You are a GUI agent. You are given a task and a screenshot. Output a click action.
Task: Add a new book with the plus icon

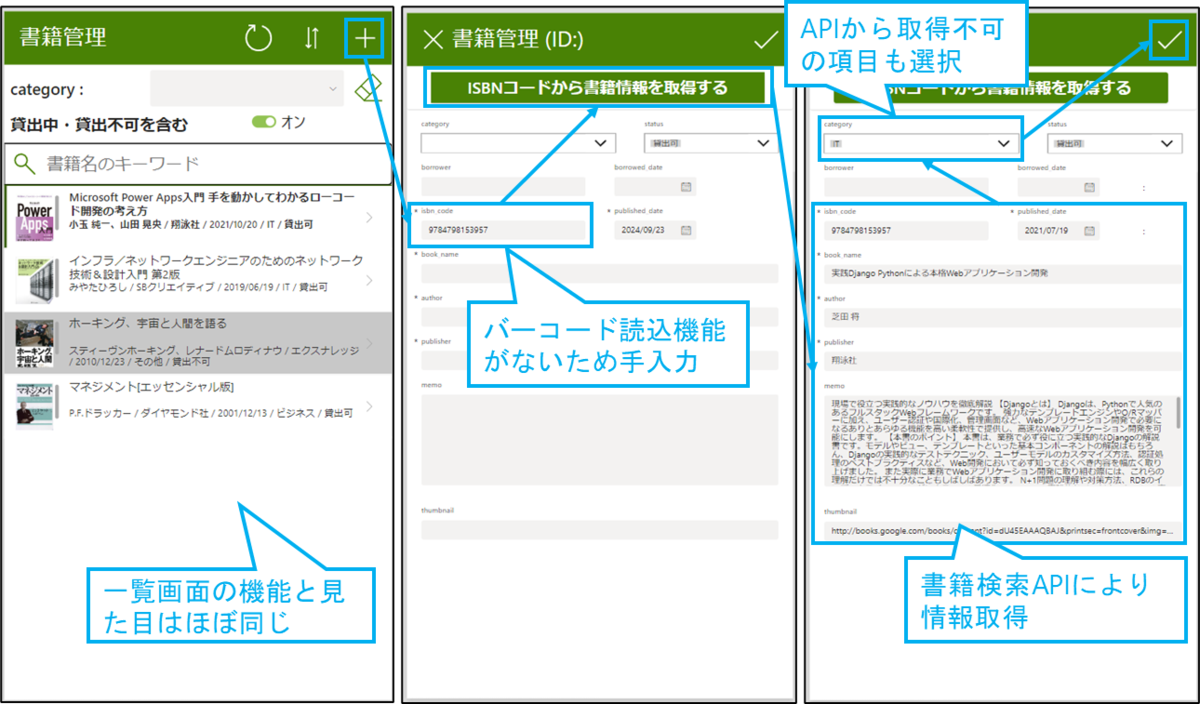pos(365,38)
